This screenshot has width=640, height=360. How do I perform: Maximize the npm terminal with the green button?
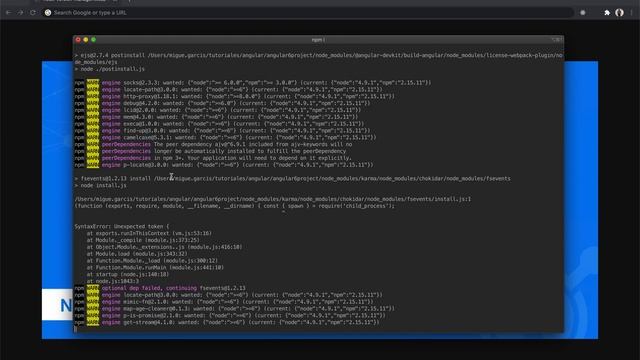pos(93,40)
